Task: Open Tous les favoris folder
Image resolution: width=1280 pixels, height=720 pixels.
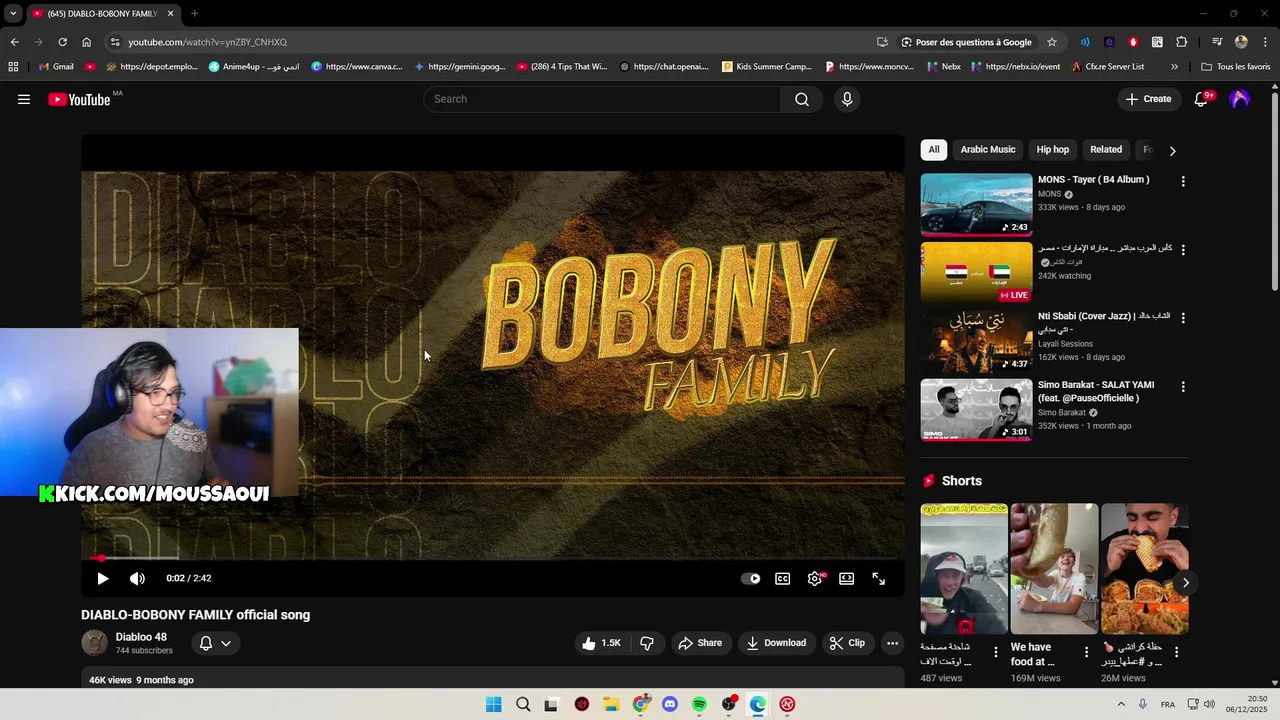Action: coord(1236,67)
